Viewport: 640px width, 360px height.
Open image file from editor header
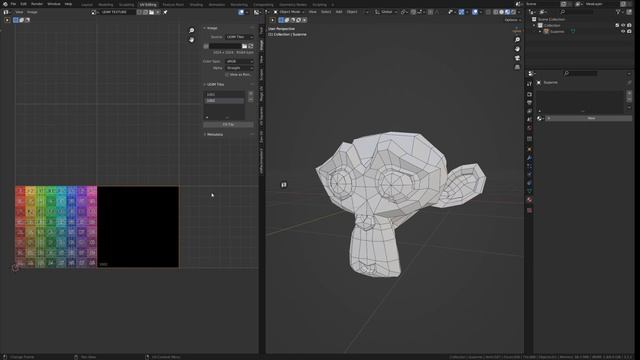(x=151, y=12)
